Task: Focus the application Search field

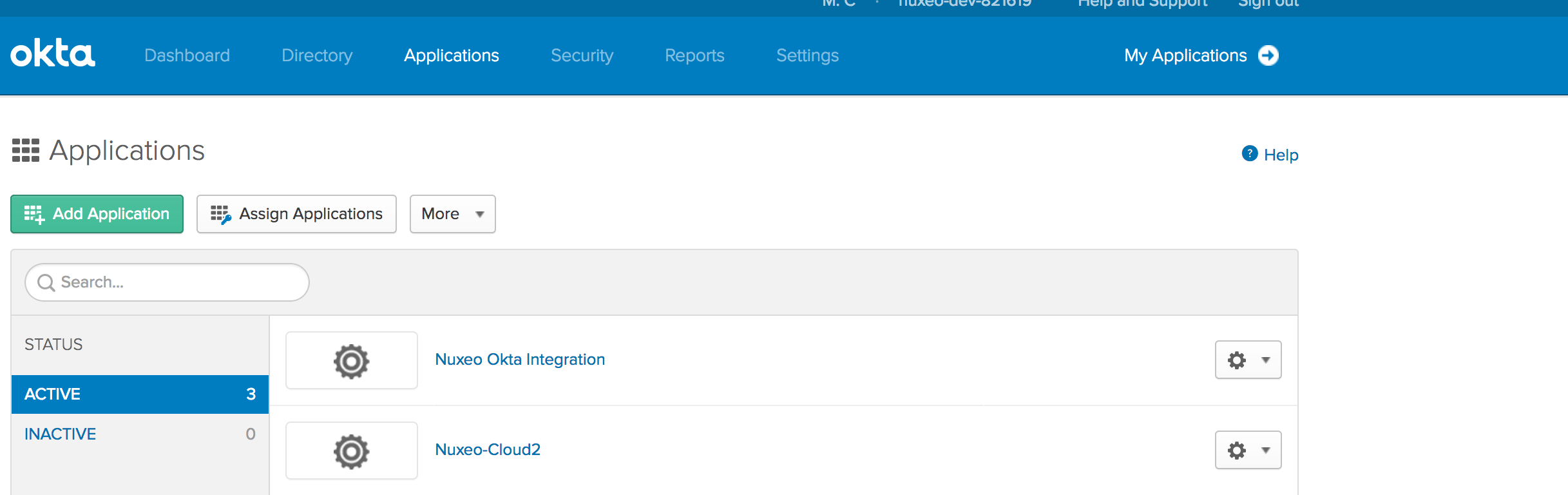Action: (167, 282)
